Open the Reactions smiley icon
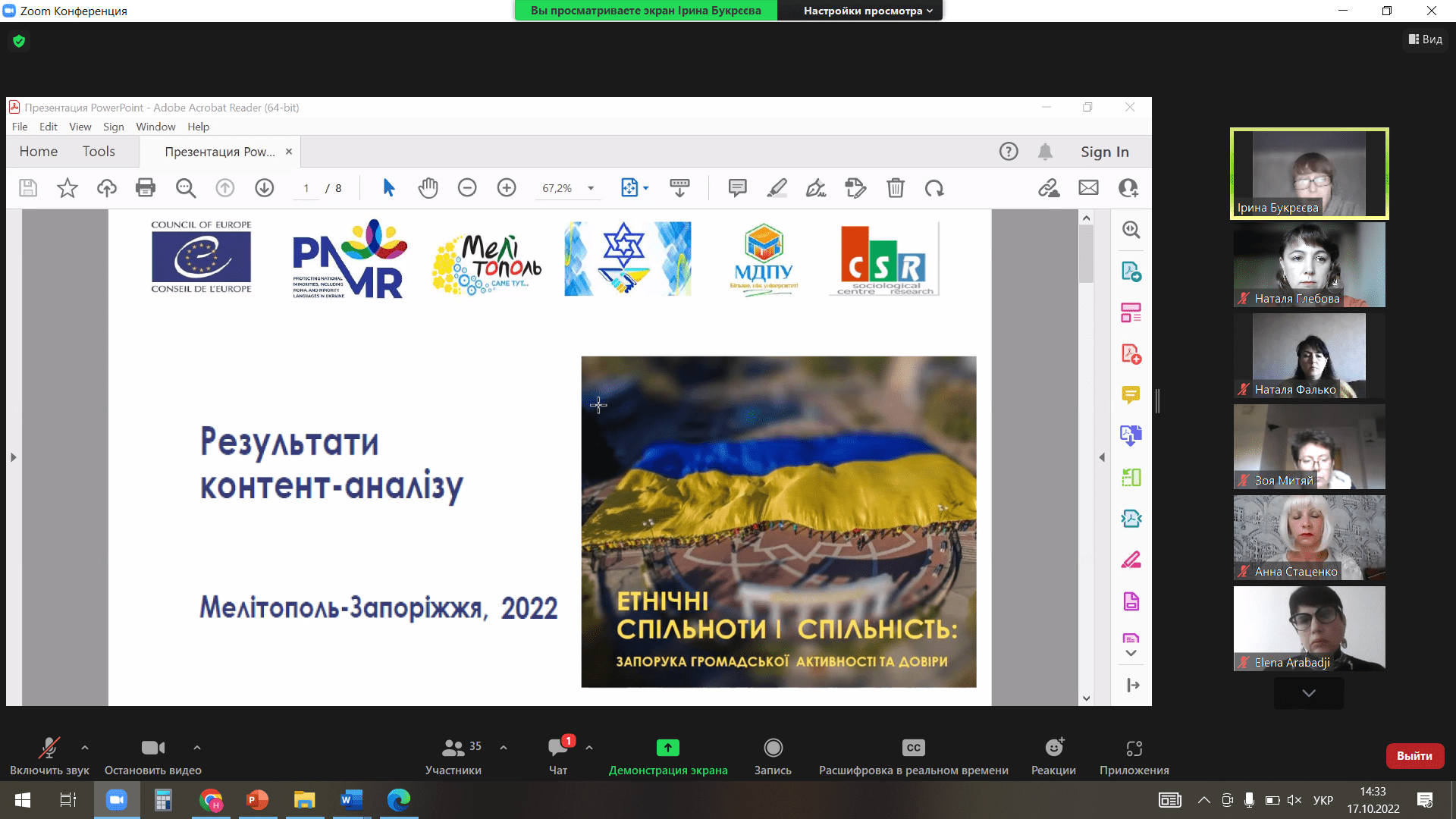 (1053, 748)
